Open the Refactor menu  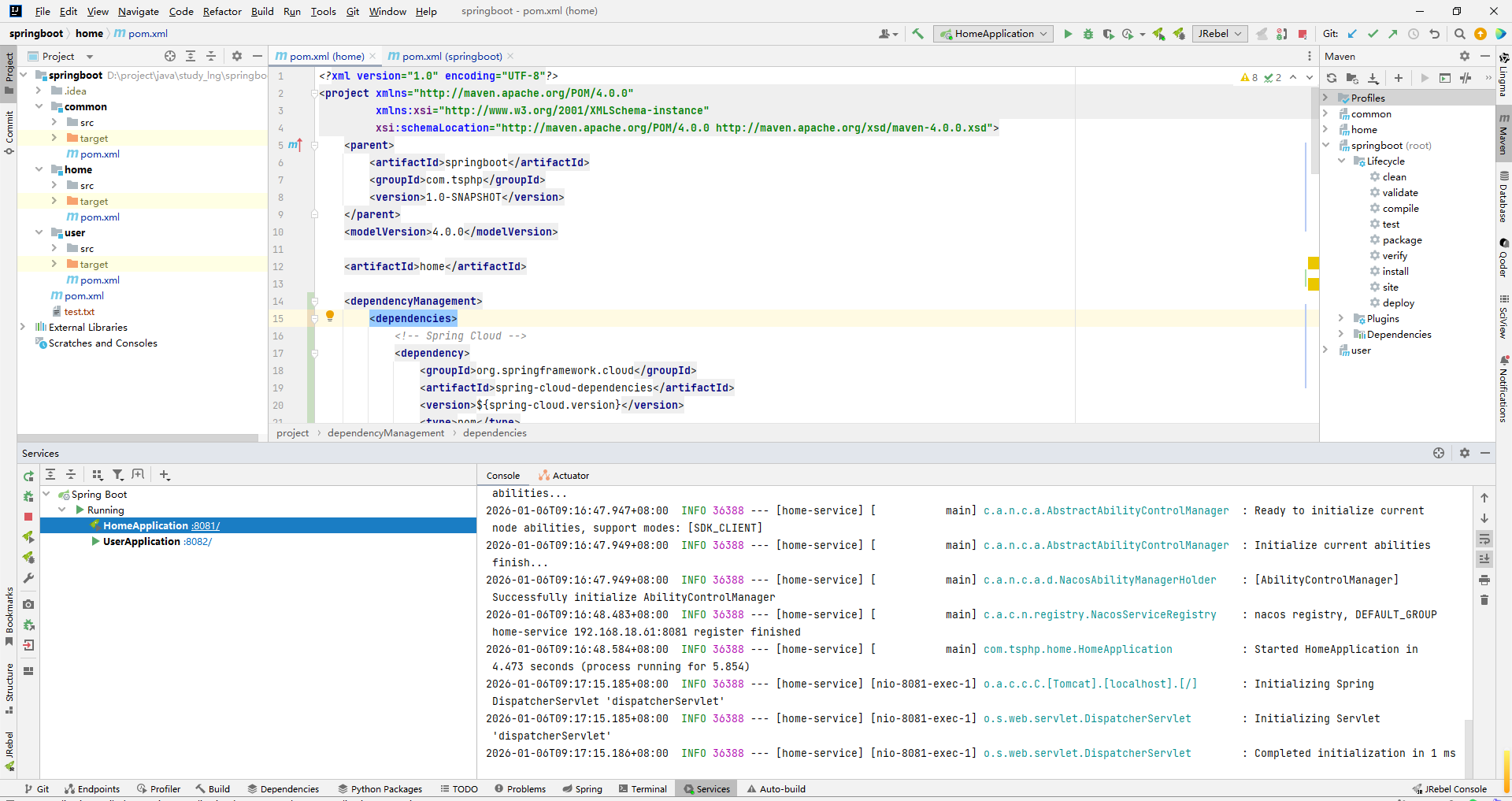click(221, 11)
